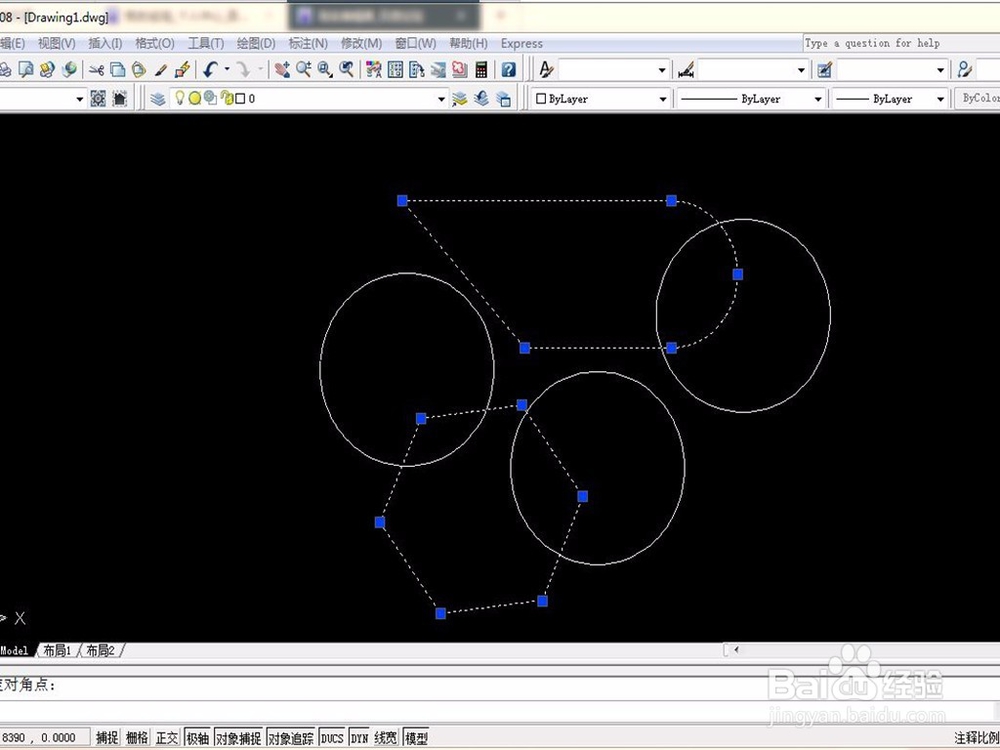
Task: Click the Plot Preview icon
Action: click(26, 69)
